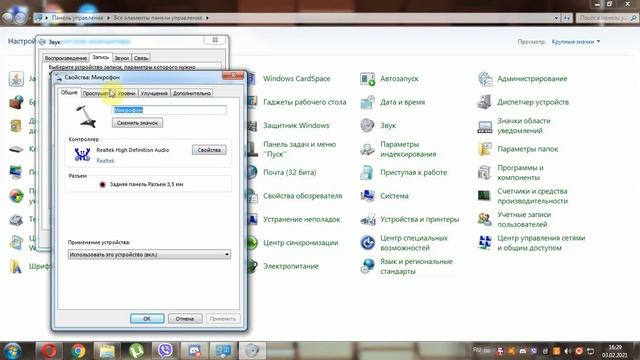Open the Windows Start button
Viewport: 640px width, 360px height.
point(13,351)
